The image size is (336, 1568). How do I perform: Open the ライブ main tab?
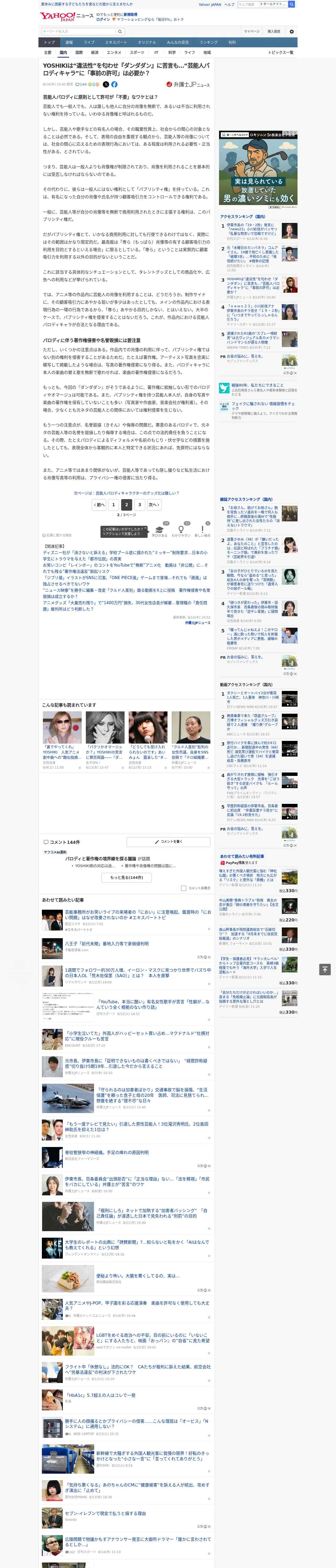pyautogui.click(x=89, y=43)
